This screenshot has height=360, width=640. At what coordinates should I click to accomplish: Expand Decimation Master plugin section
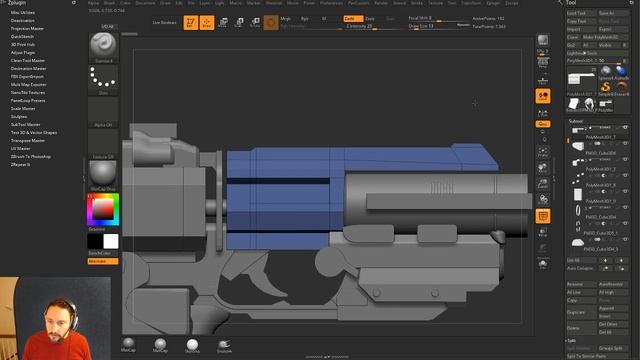coord(29,69)
